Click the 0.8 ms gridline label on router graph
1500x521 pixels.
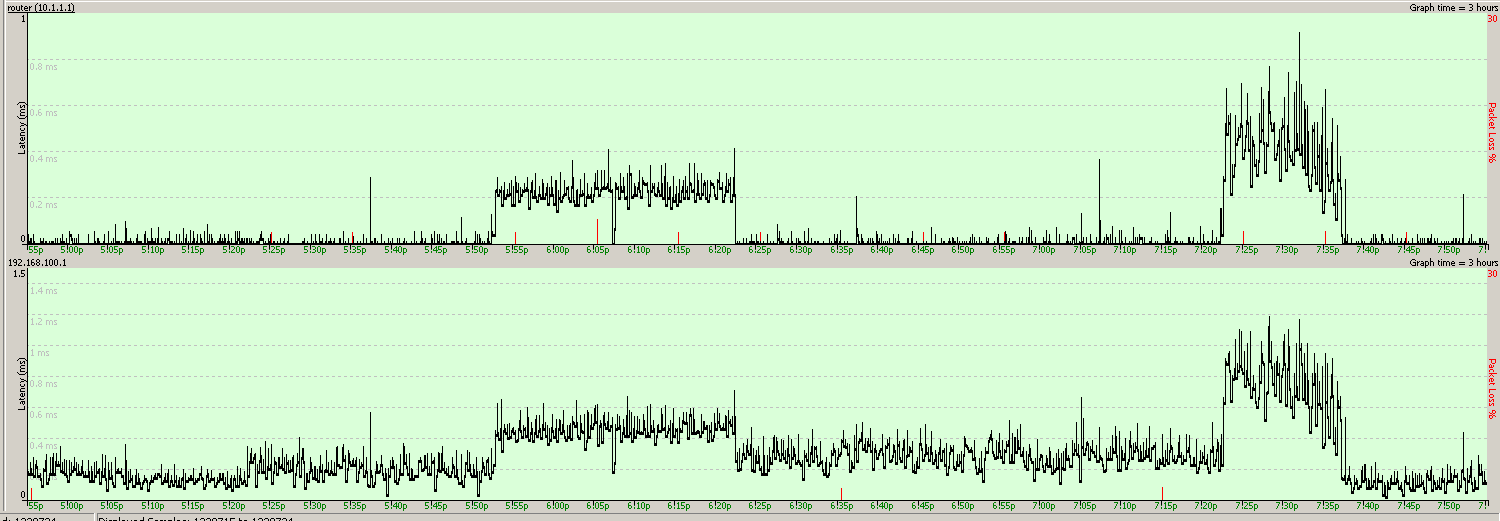click(x=44, y=67)
